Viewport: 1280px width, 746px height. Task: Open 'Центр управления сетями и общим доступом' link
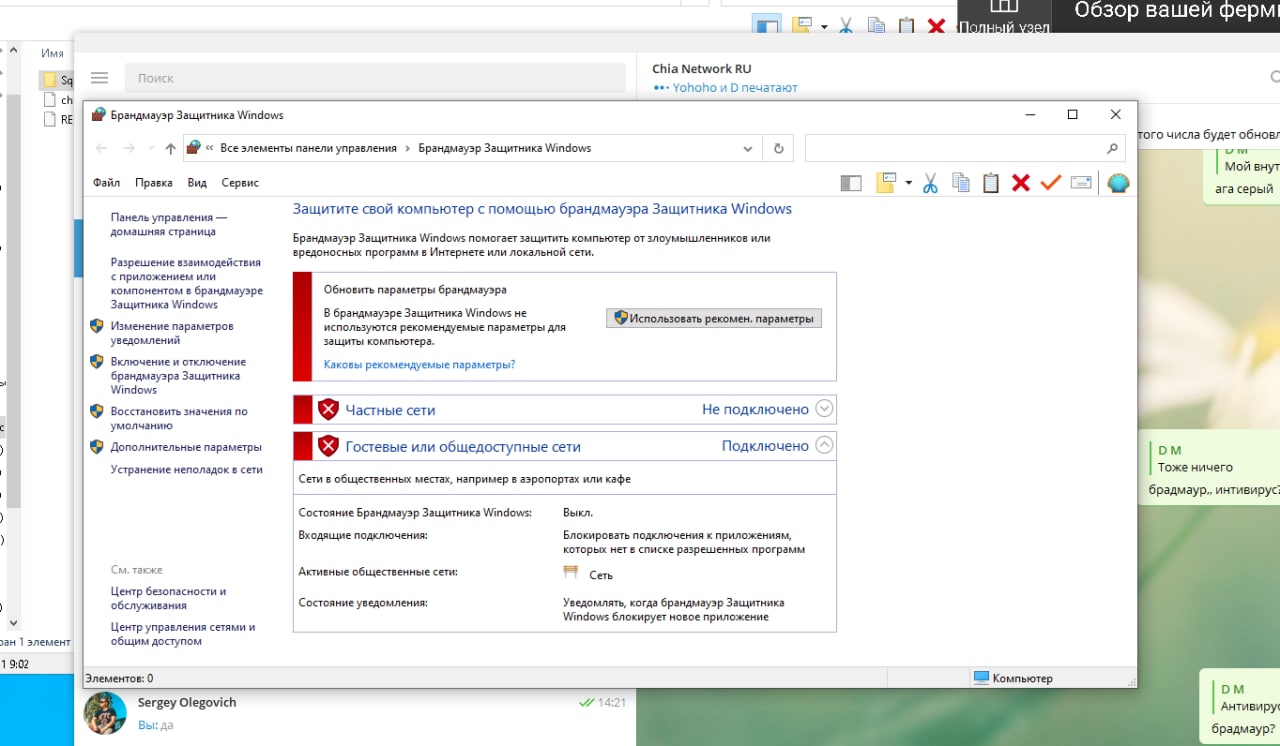click(183, 634)
